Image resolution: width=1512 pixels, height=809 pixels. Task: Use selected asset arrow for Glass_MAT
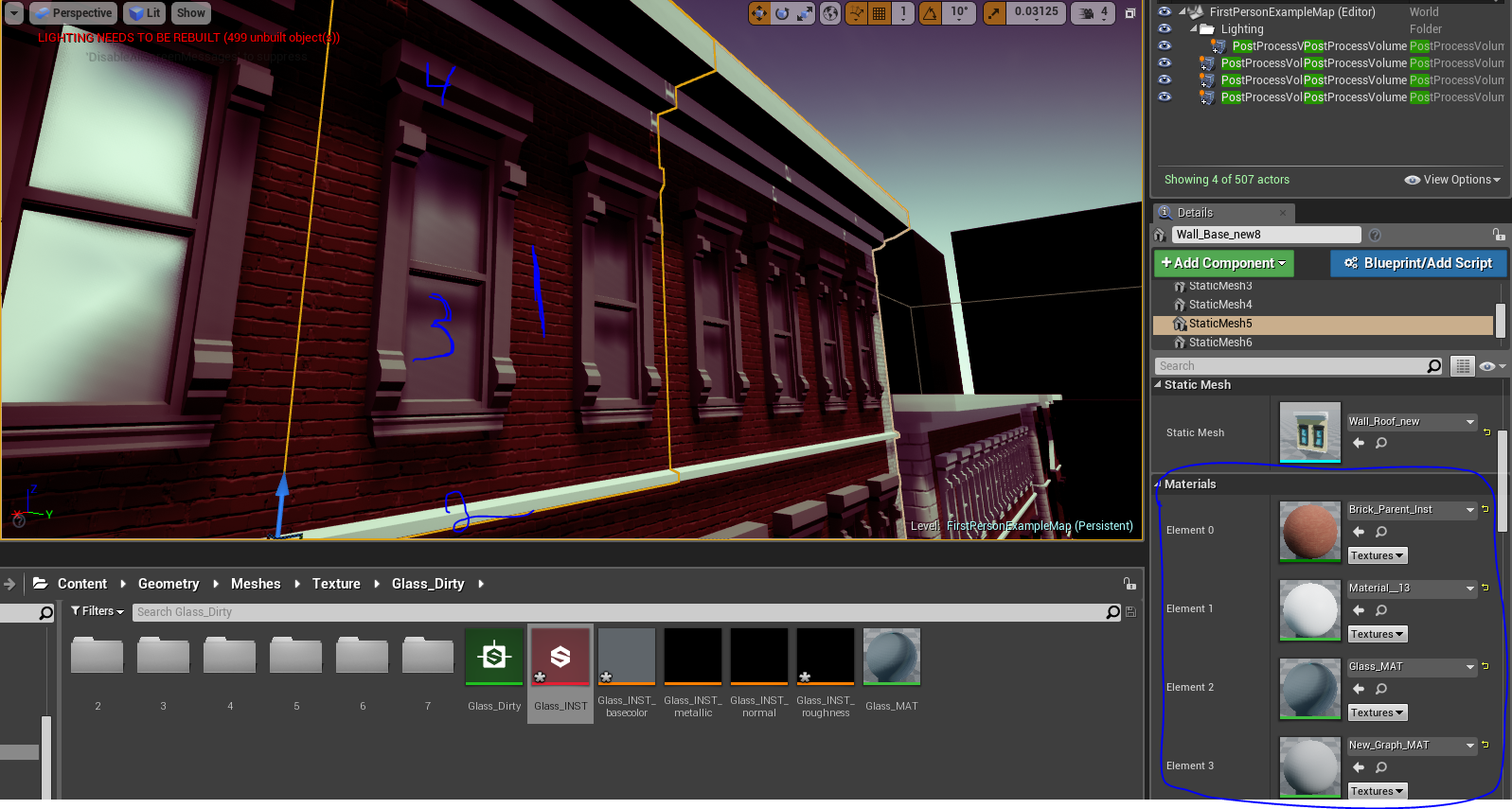1359,689
